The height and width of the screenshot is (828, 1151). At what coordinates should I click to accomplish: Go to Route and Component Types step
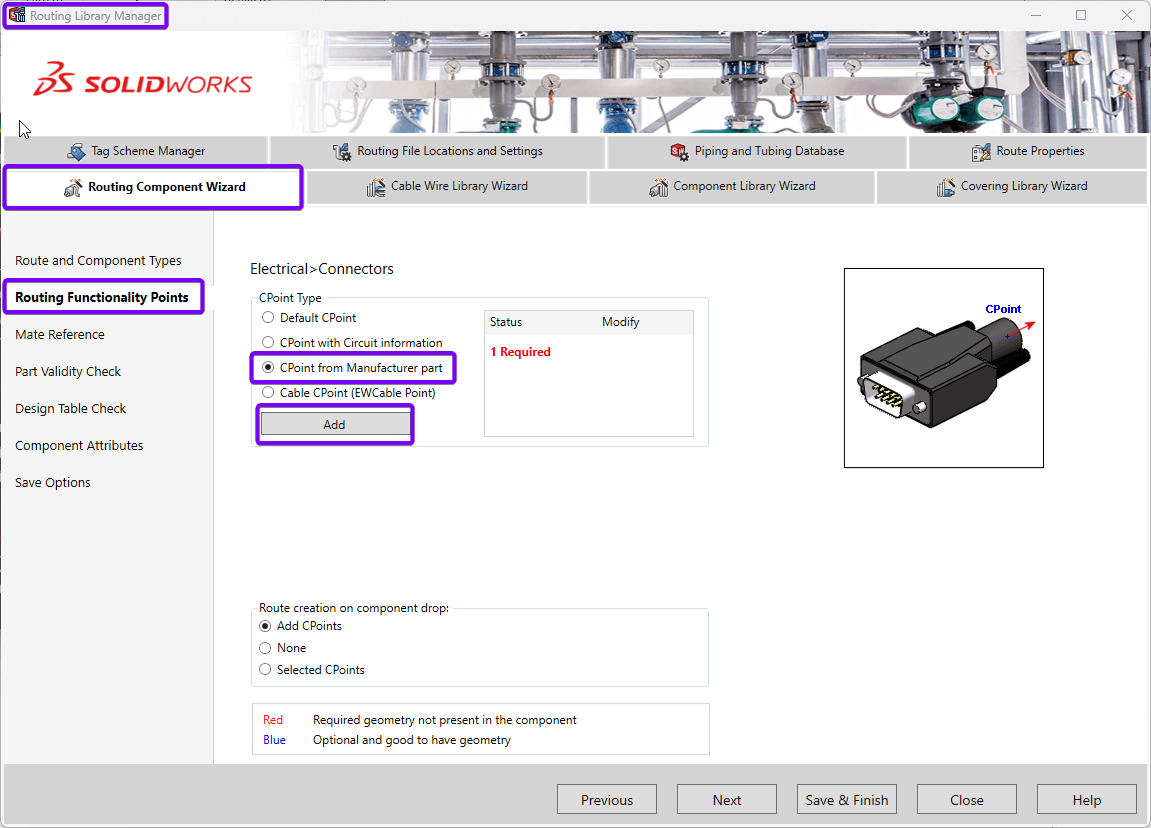tap(98, 261)
